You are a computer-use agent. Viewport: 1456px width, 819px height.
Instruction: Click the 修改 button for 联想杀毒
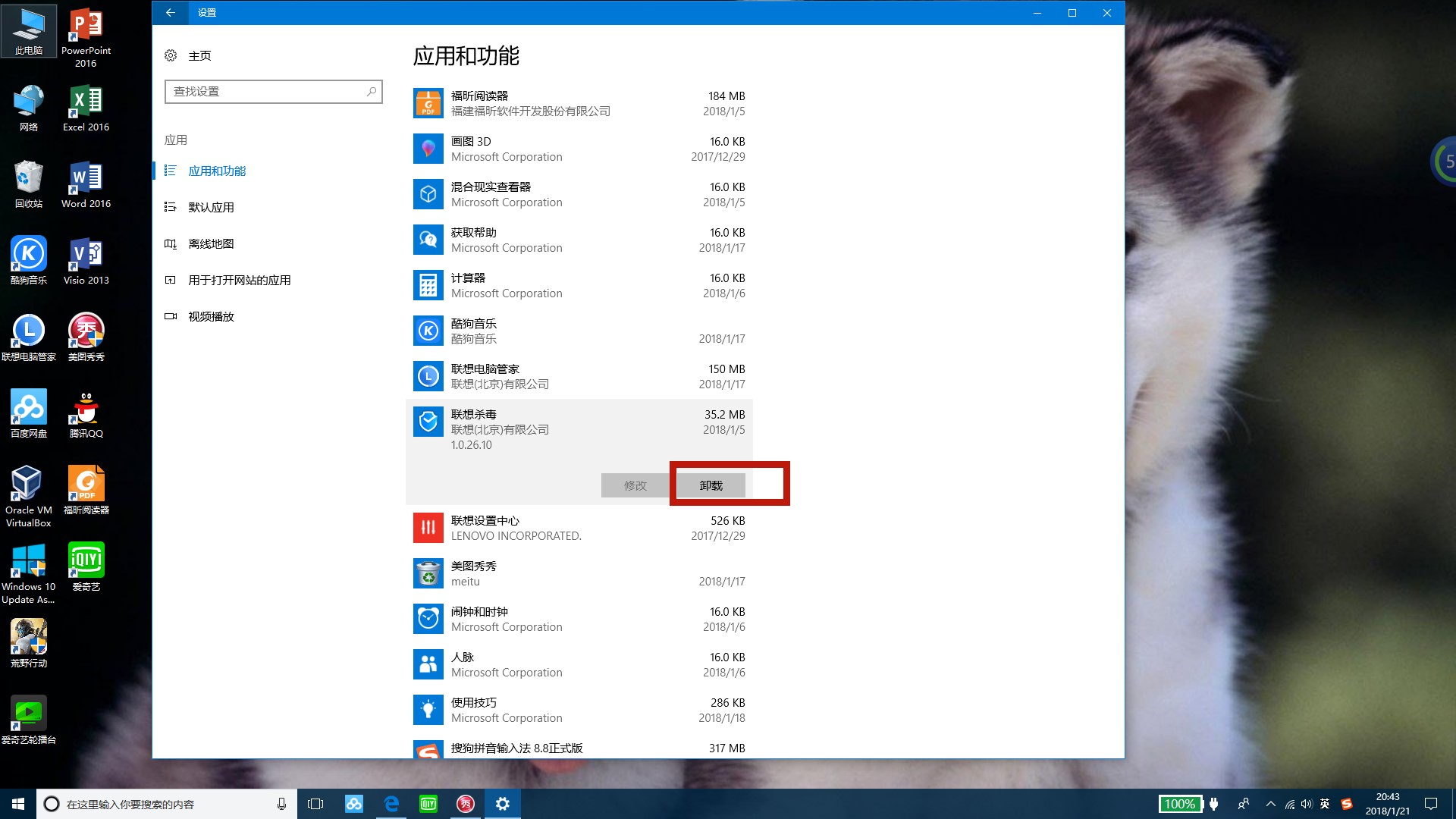(x=635, y=485)
